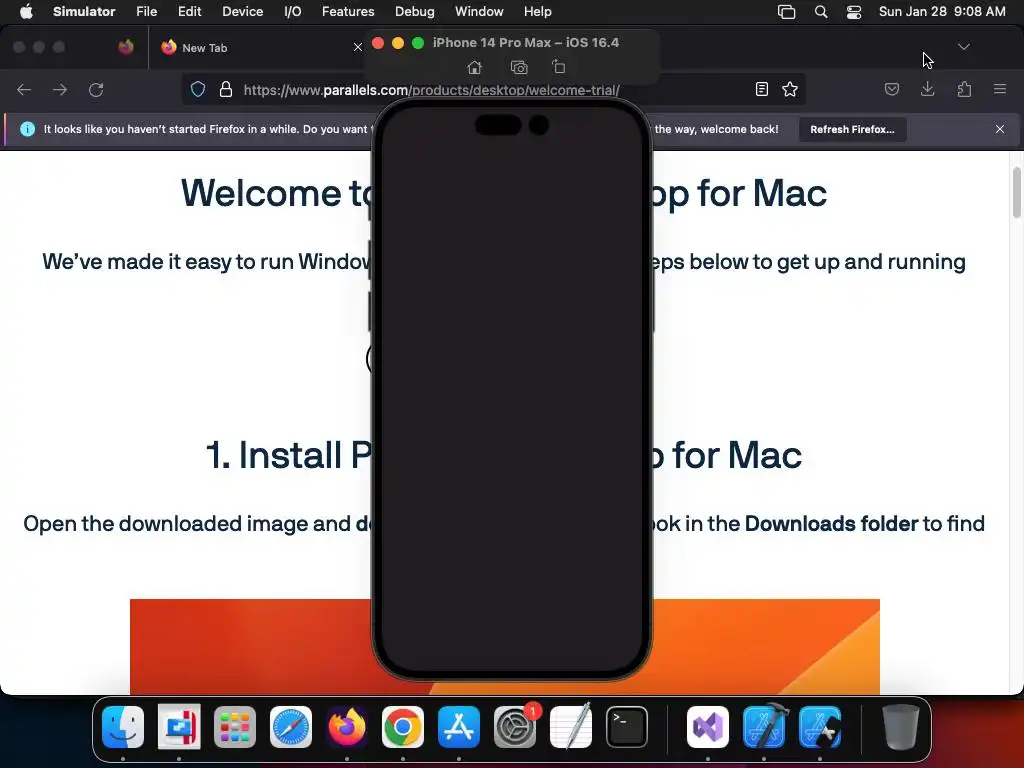The height and width of the screenshot is (768, 1024).
Task: Click the iPhone 14 Pro Max window title
Action: (x=526, y=42)
